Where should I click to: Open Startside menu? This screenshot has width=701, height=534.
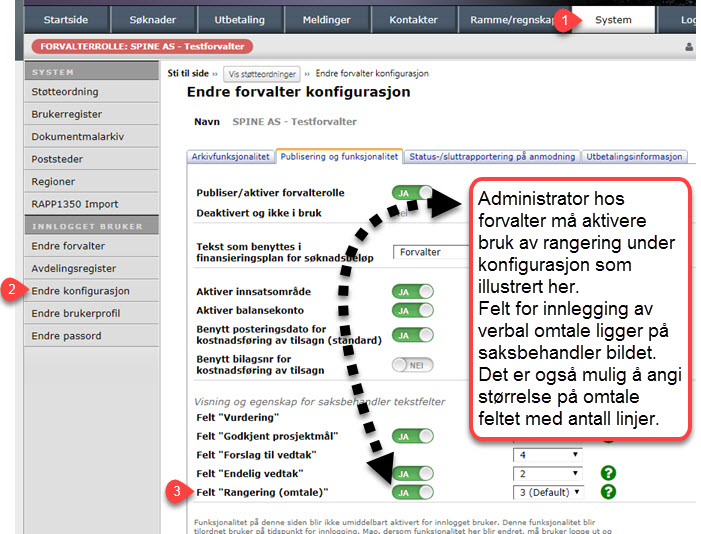[66, 20]
